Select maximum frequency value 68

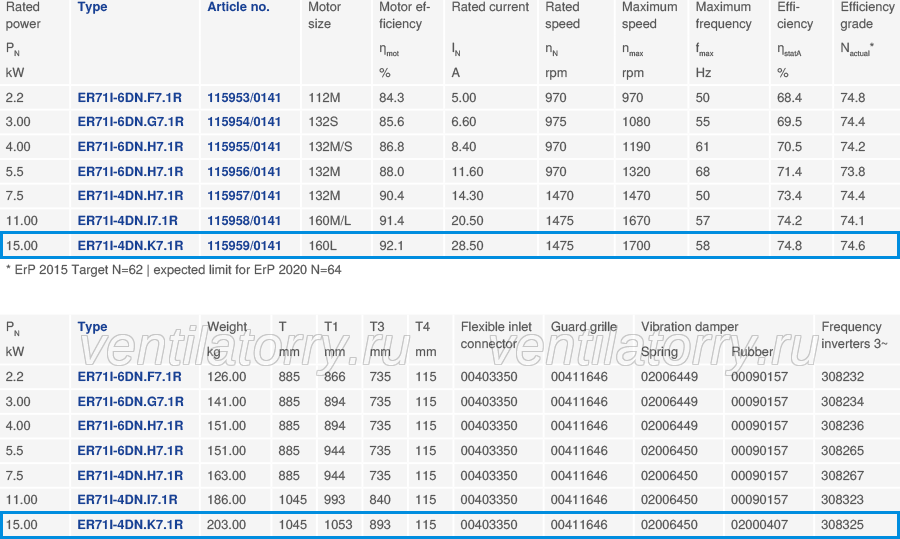pyautogui.click(x=703, y=172)
